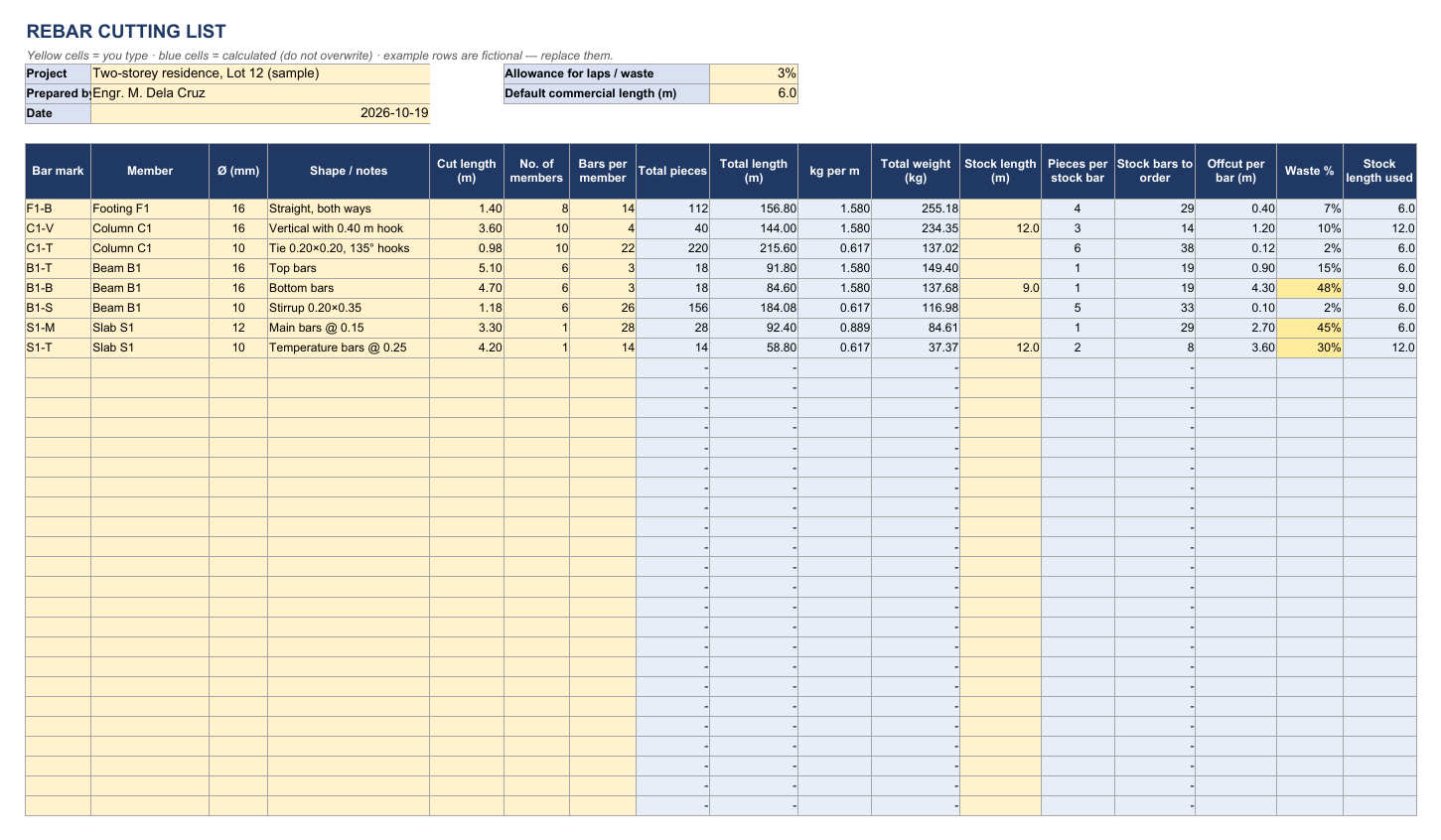Screen dimensions: 1441x840
Task: Select the B1-B stock length 9.0 input
Action: (1000, 288)
